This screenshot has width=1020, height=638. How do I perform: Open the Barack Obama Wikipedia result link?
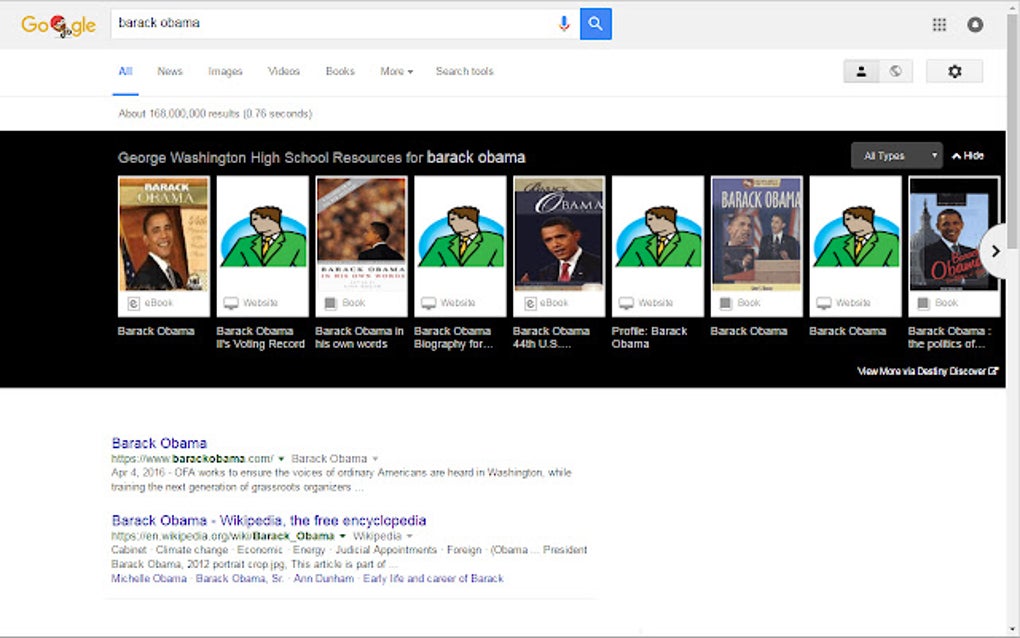pos(268,520)
